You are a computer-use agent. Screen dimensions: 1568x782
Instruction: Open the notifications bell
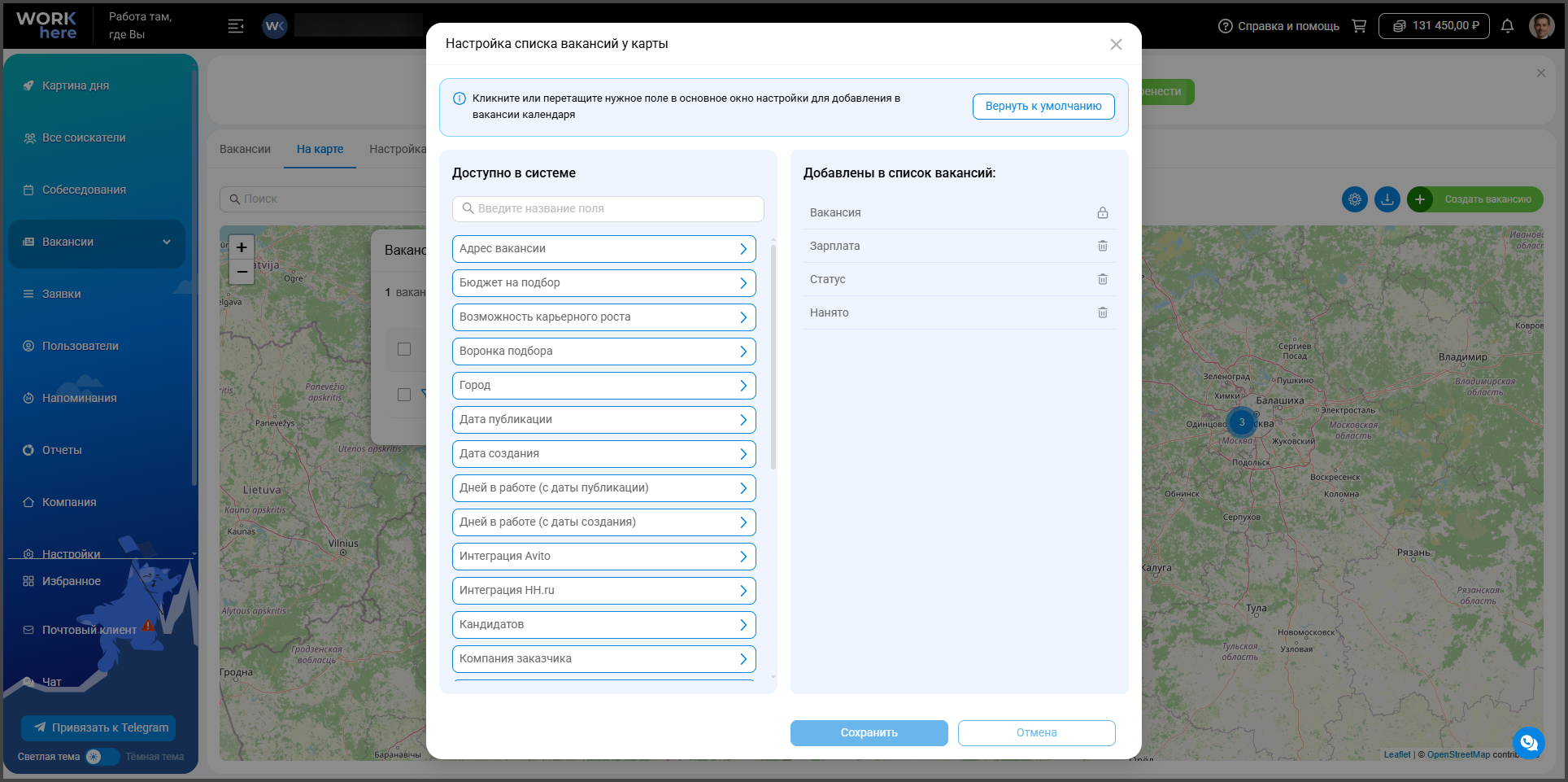[x=1507, y=26]
